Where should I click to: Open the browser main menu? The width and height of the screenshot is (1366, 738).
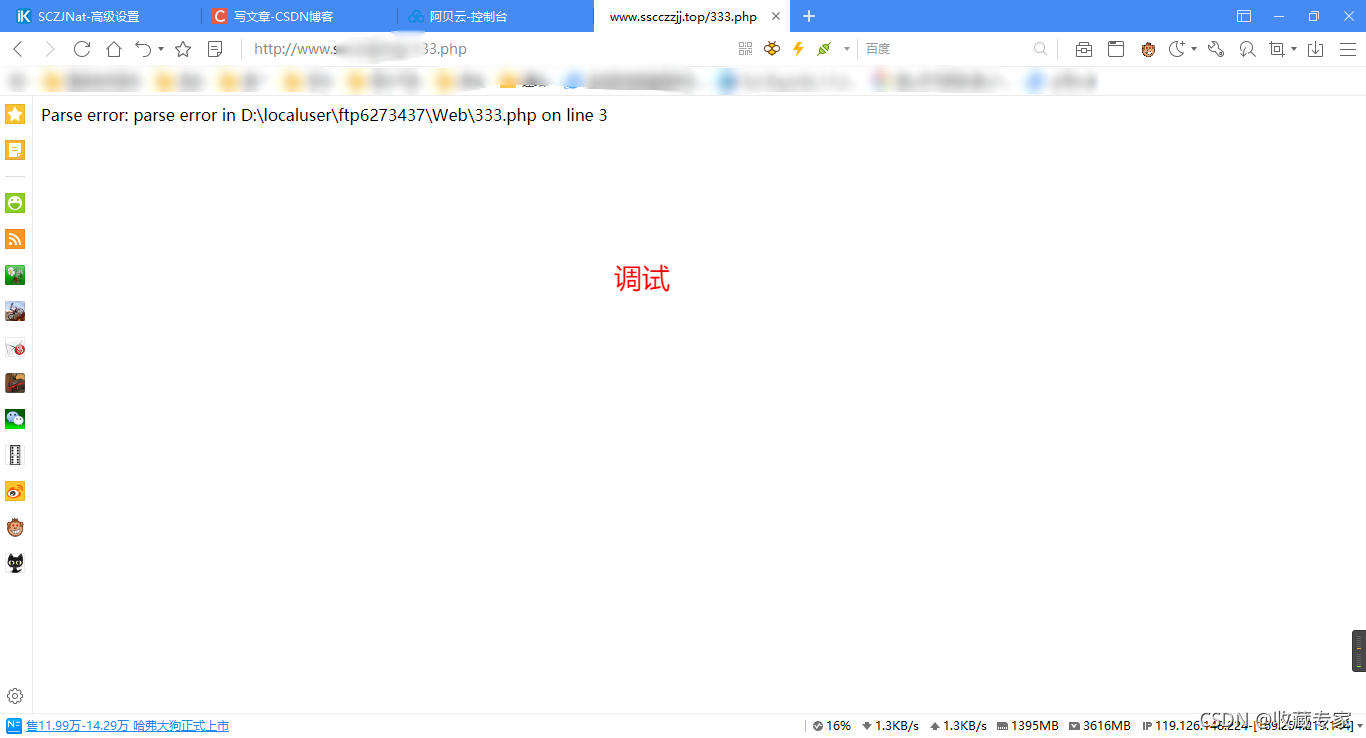pos(1348,49)
